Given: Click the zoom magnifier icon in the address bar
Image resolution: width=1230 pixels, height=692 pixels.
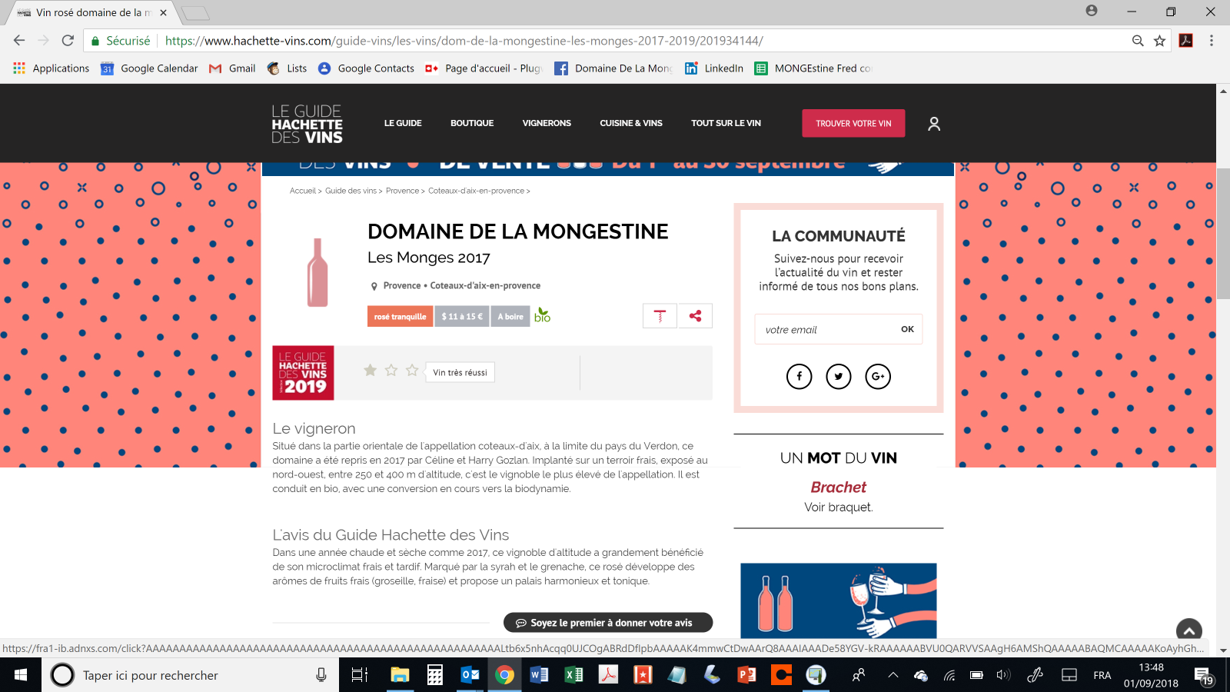Looking at the screenshot, I should pos(1138,41).
